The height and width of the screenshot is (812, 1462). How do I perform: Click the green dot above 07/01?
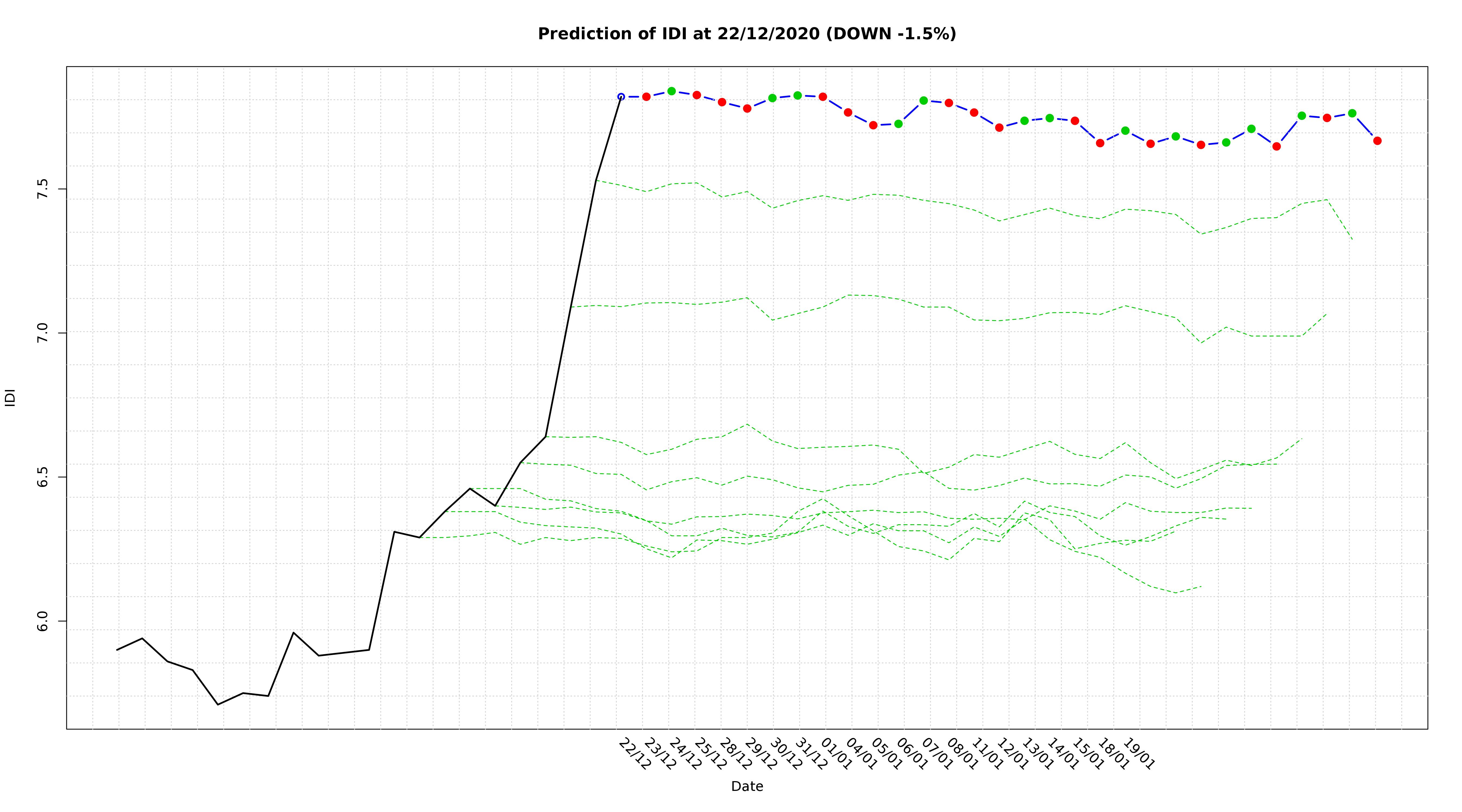(923, 100)
